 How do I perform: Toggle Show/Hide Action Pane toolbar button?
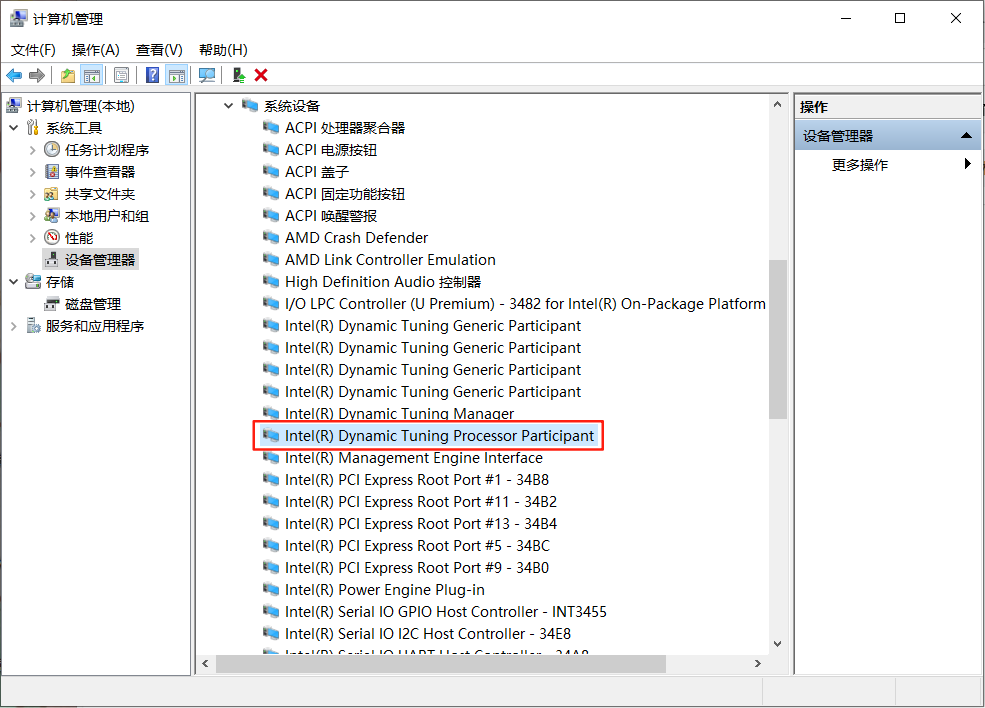pyautogui.click(x=176, y=75)
